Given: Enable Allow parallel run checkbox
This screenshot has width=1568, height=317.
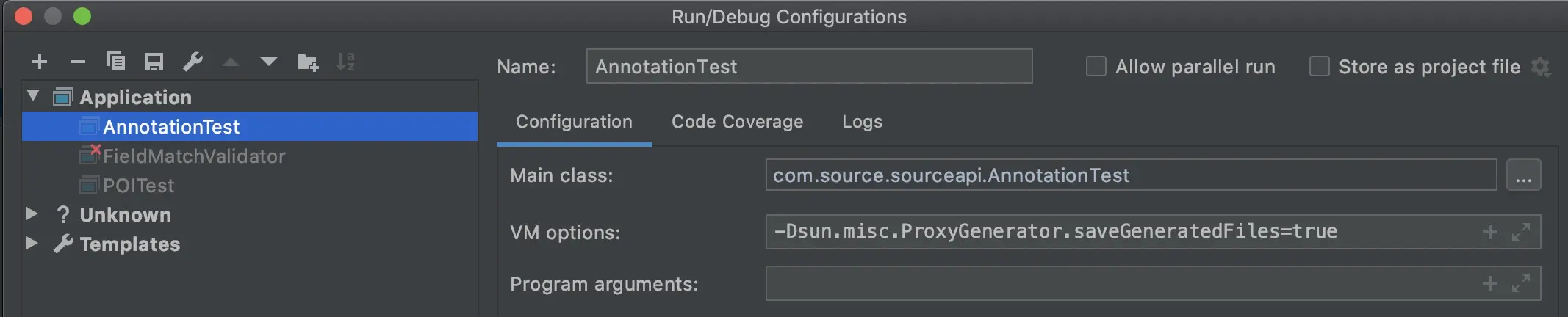Looking at the screenshot, I should point(1096,67).
